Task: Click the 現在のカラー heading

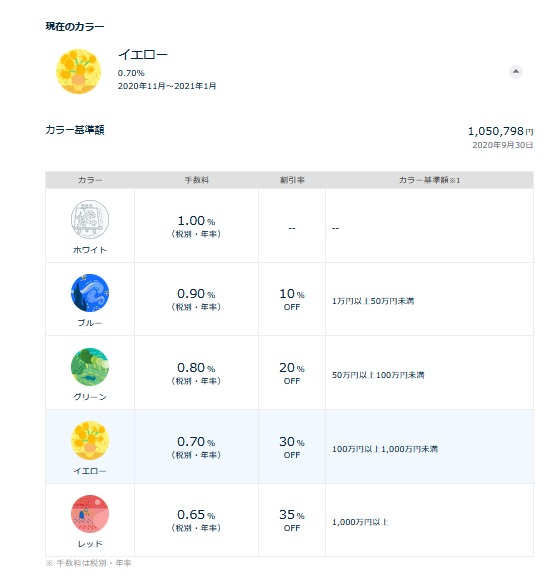Action: coord(75,26)
